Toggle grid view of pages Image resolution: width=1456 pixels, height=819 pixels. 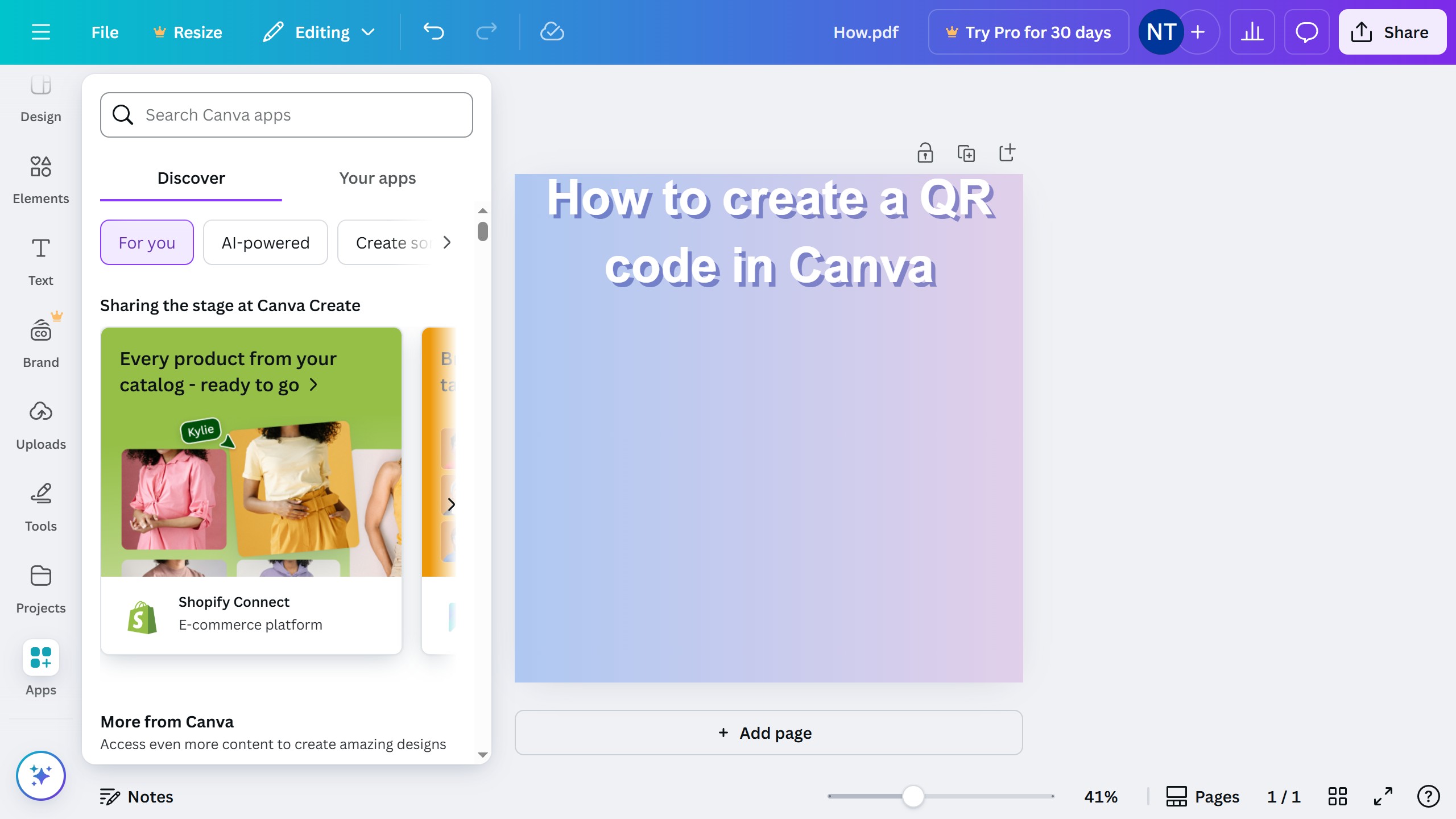coord(1337,796)
